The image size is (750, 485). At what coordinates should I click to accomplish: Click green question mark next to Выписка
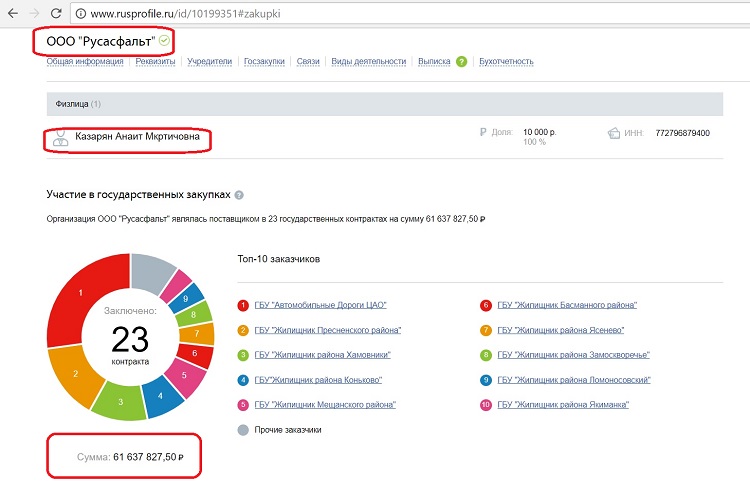click(x=461, y=61)
